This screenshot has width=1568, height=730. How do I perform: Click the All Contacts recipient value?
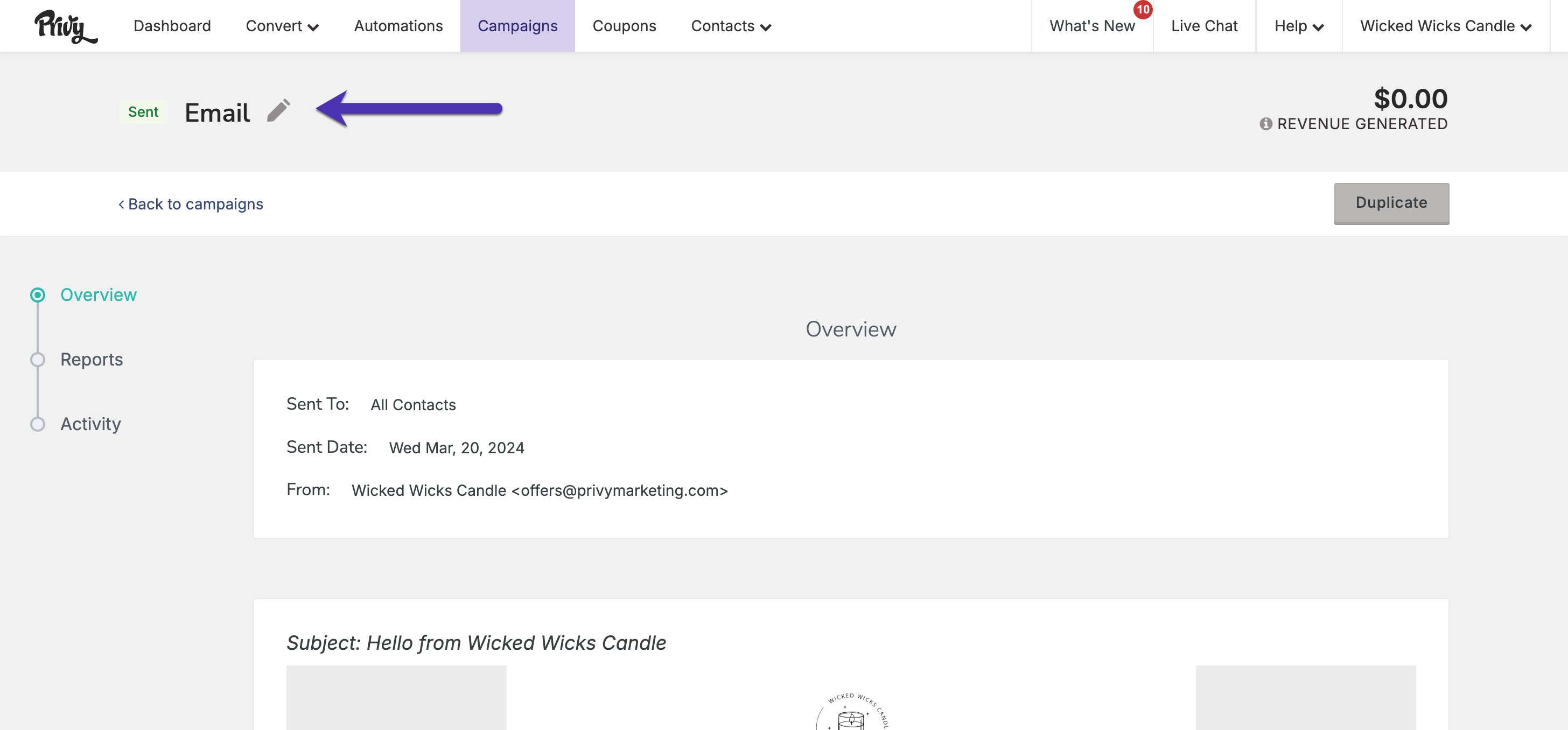(414, 405)
